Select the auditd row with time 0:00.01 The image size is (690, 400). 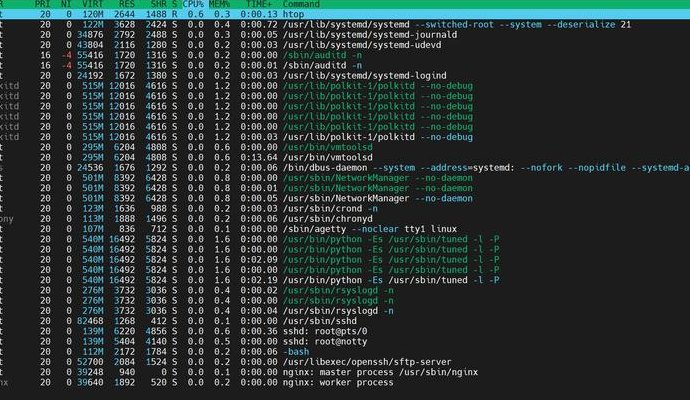(x=345, y=65)
